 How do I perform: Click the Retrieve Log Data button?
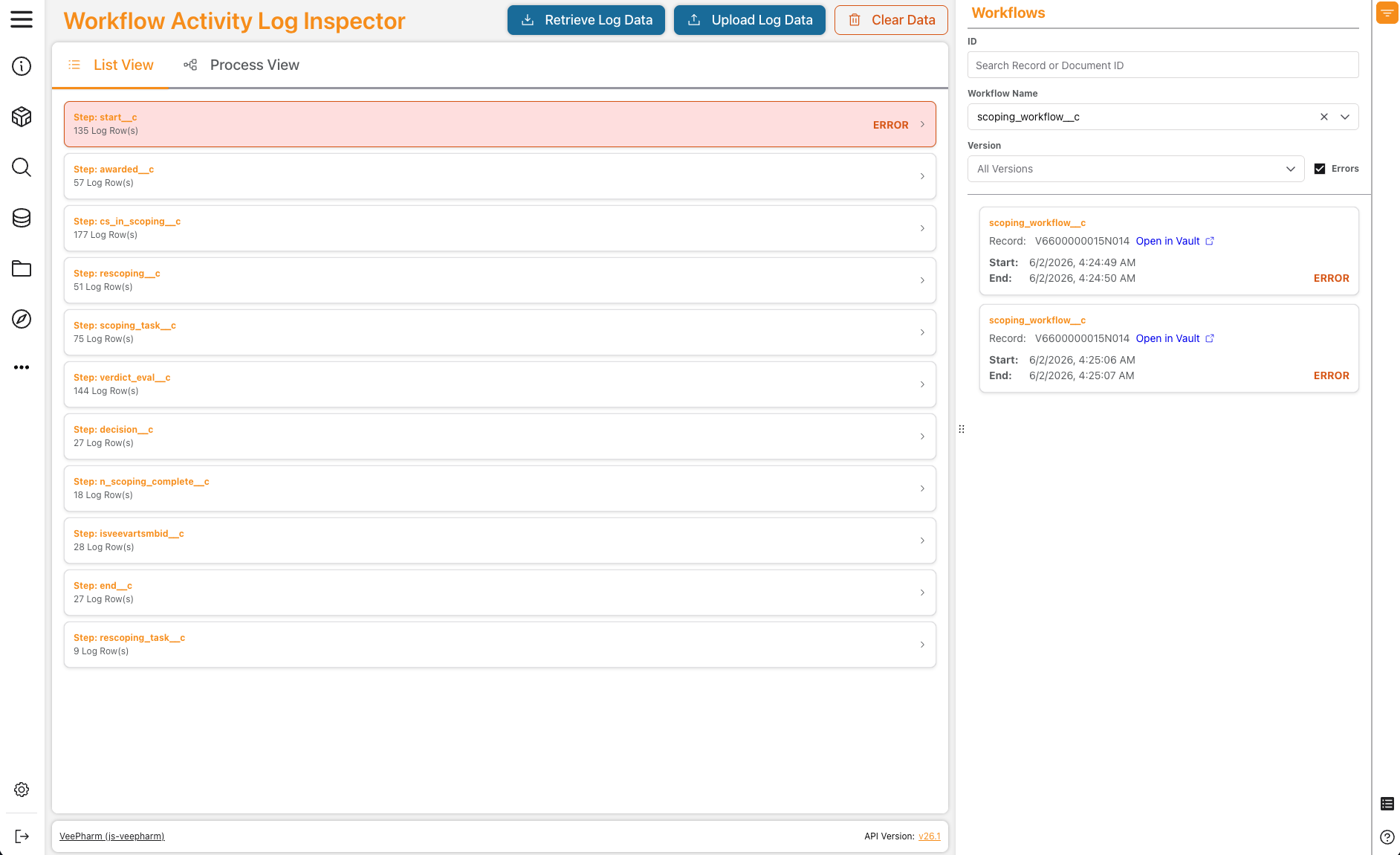tap(586, 20)
